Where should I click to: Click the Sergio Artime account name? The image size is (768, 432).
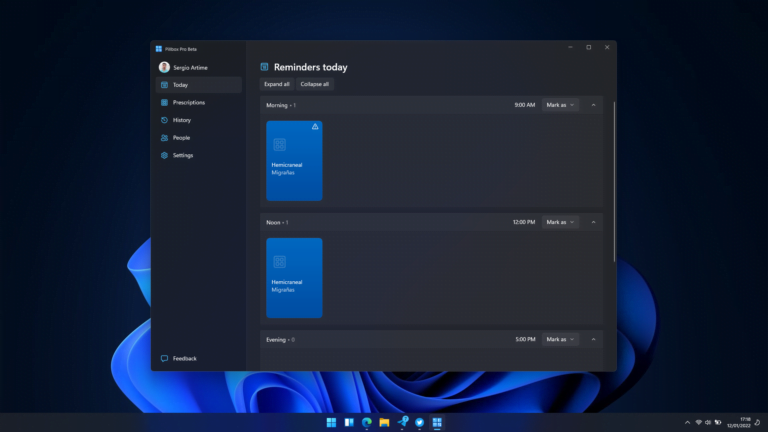click(x=190, y=68)
